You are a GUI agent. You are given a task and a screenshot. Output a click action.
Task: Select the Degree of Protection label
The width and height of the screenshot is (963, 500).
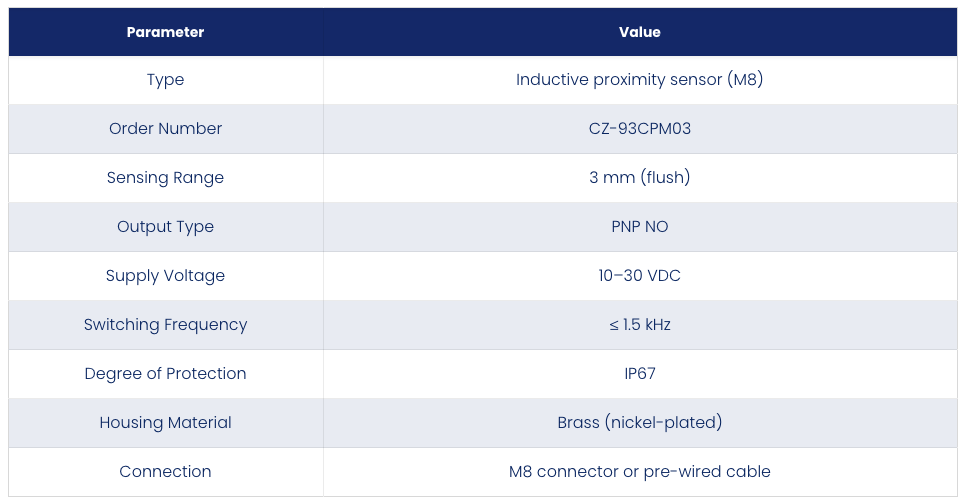pos(165,373)
